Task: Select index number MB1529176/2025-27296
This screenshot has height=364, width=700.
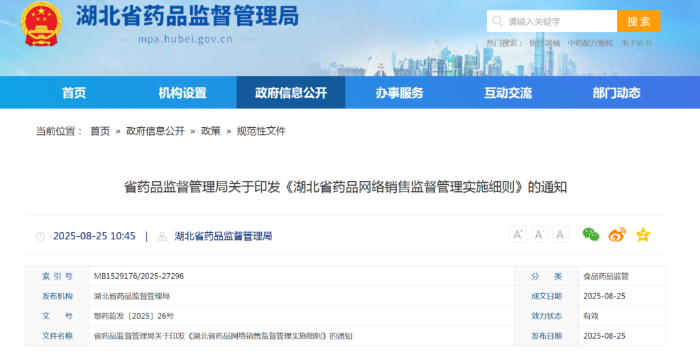Action: click(139, 276)
